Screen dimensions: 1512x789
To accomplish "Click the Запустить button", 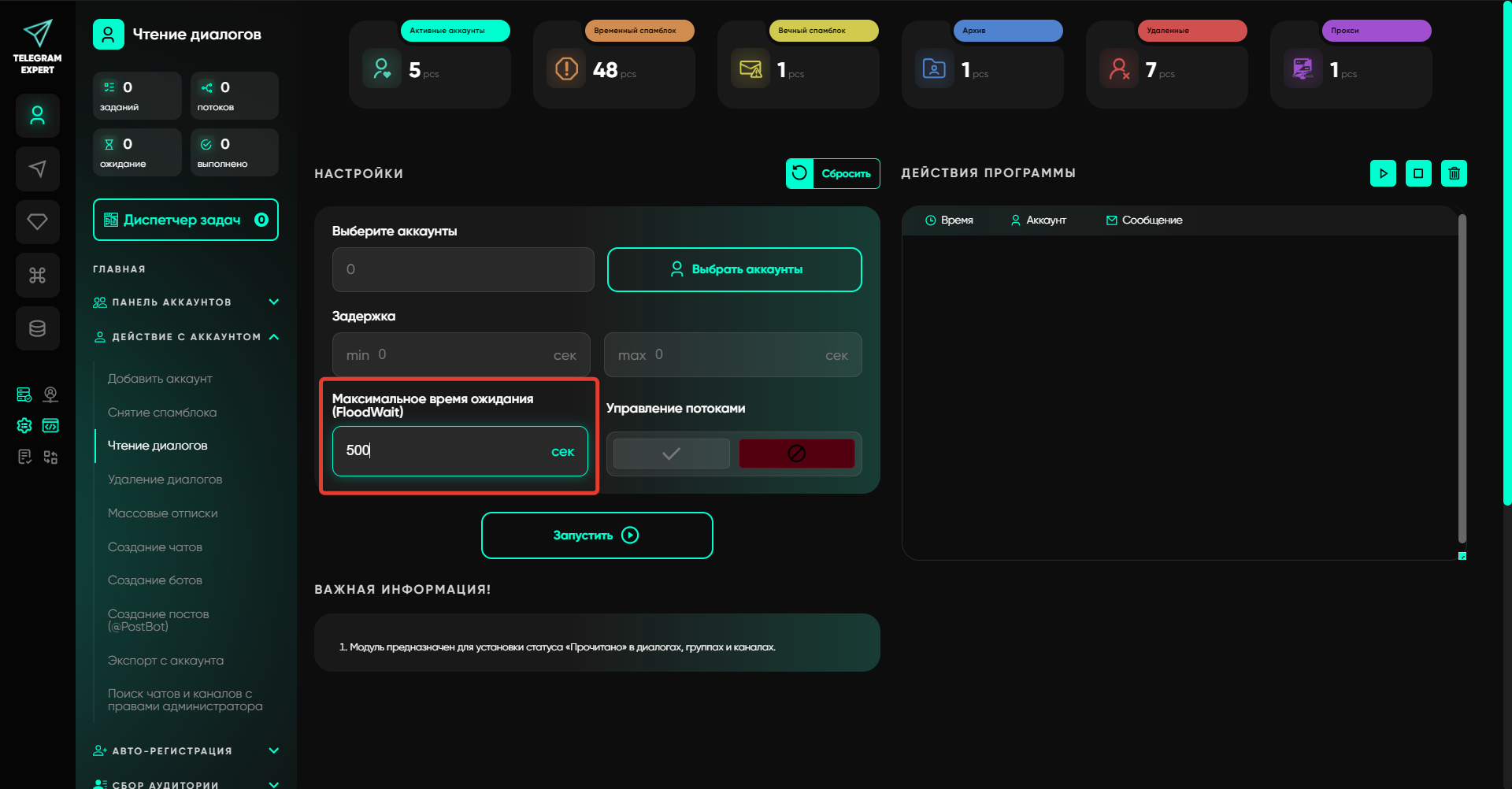I will tap(597, 535).
